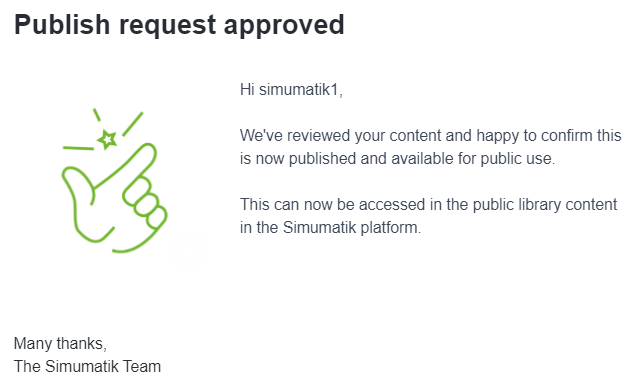638x389 pixels.
Task: Click the horizontal spark line left of the star
Action: 79,148
